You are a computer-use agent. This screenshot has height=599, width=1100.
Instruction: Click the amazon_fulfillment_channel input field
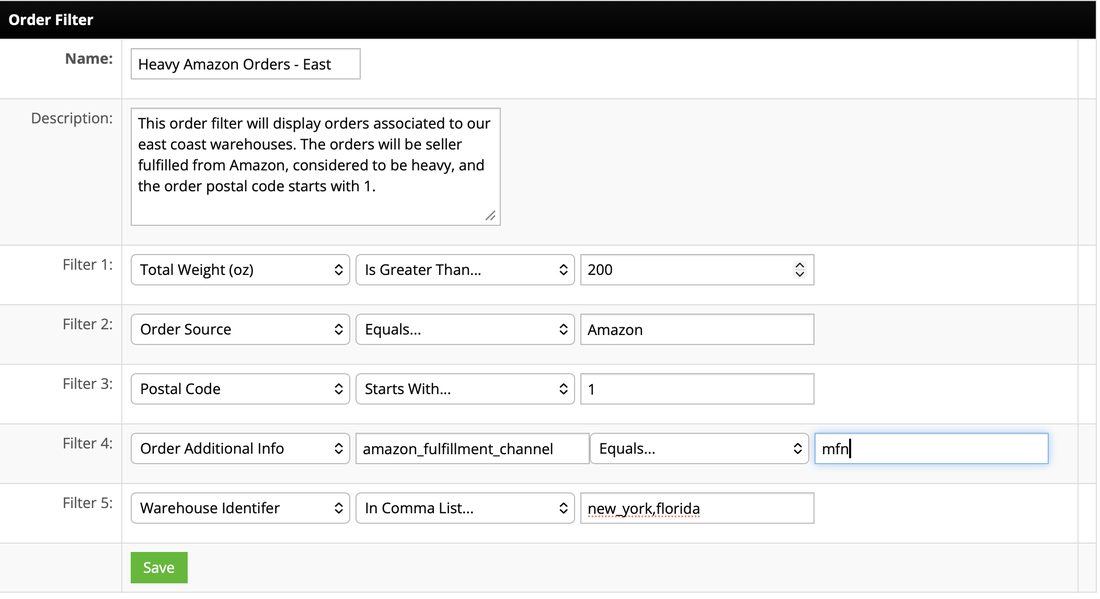click(472, 449)
